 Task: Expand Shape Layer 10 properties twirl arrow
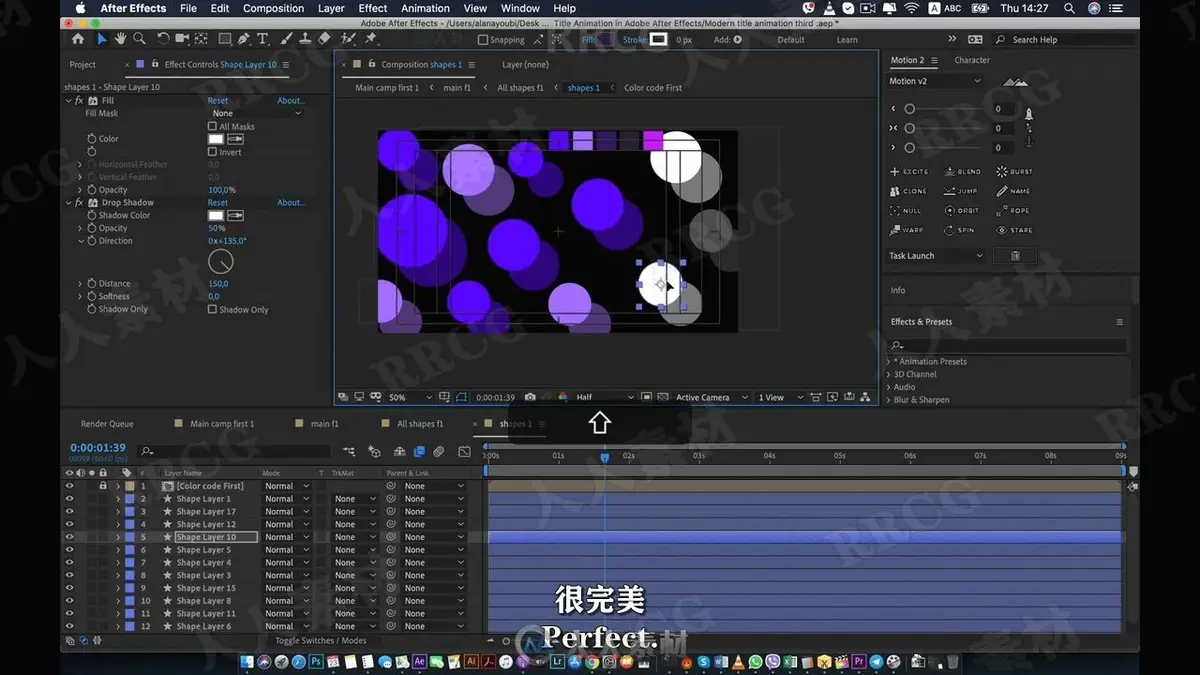click(x=118, y=537)
